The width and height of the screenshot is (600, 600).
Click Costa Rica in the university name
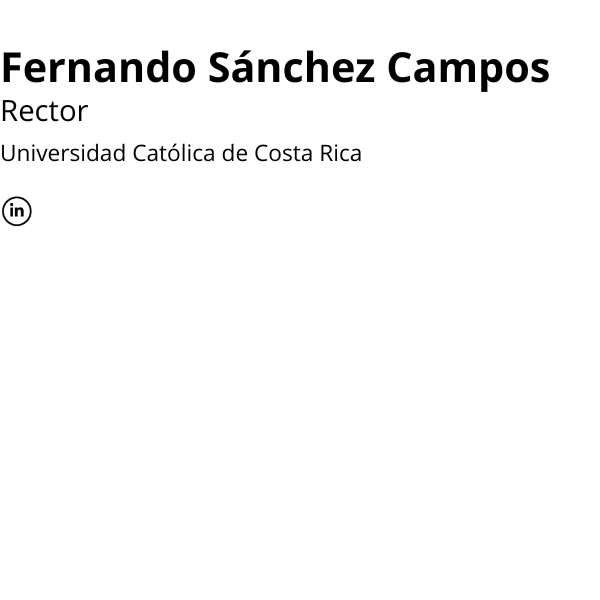click(x=307, y=154)
